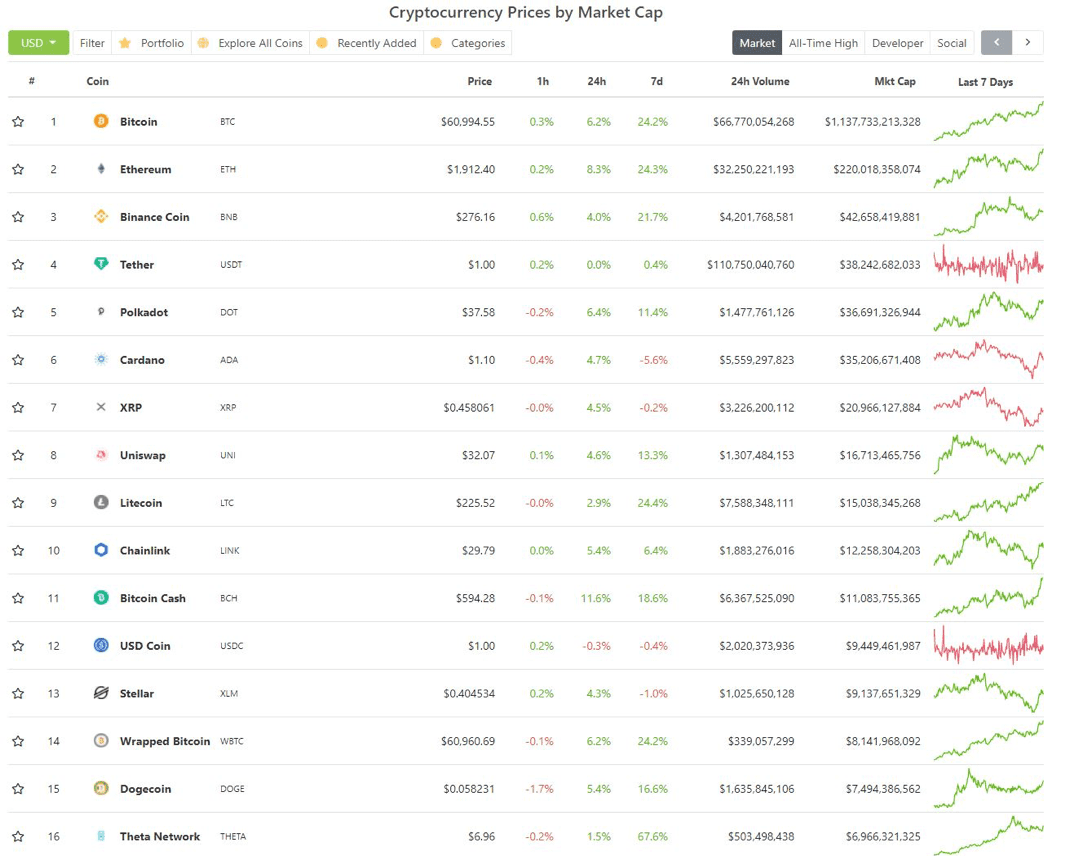Click Theta Network 7d change 67.6%
Viewport: 1077px width, 856px height.
pyautogui.click(x=653, y=837)
